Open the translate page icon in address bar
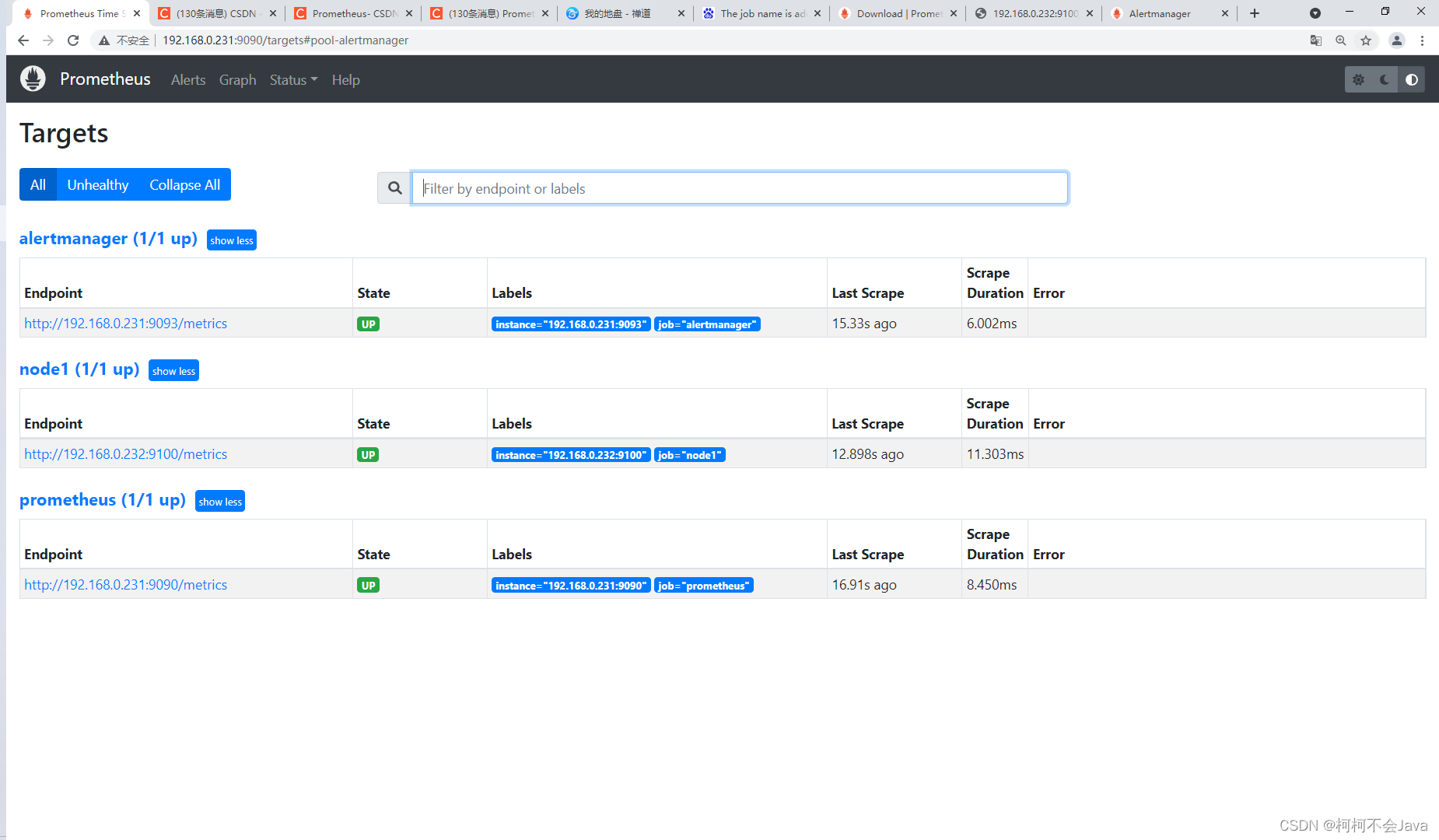The image size is (1439, 840). [x=1316, y=40]
